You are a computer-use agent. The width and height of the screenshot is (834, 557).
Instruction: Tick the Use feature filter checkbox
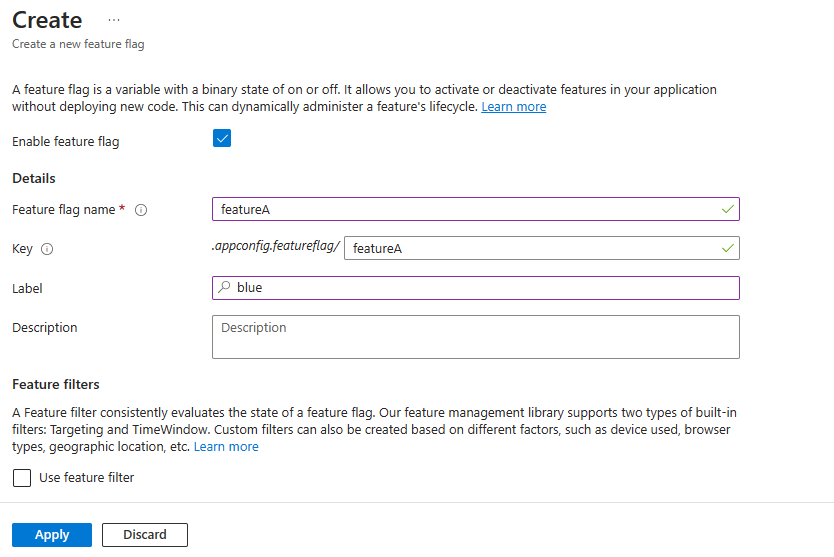[x=22, y=478]
